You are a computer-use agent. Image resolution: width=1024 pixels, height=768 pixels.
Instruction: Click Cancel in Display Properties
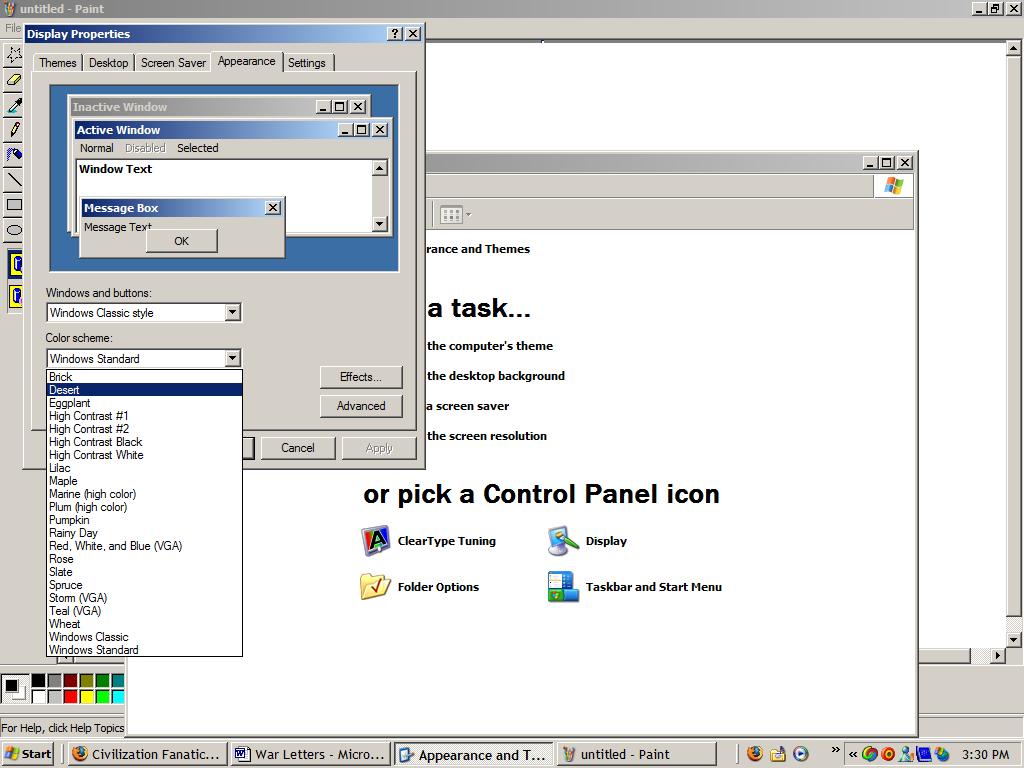[x=298, y=448]
